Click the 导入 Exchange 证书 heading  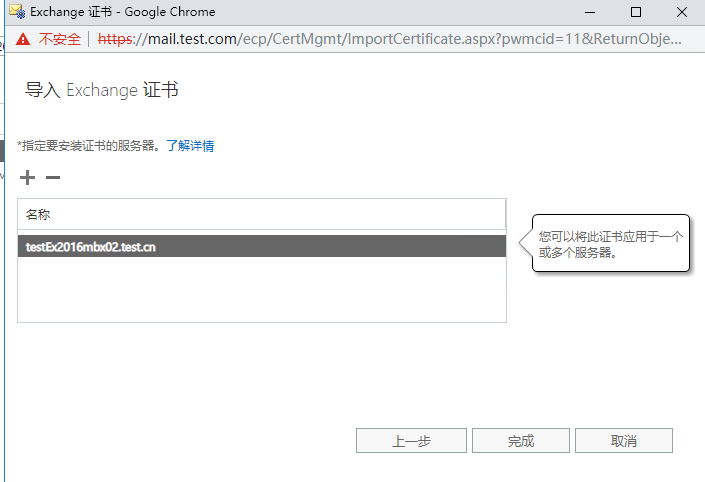(102, 90)
